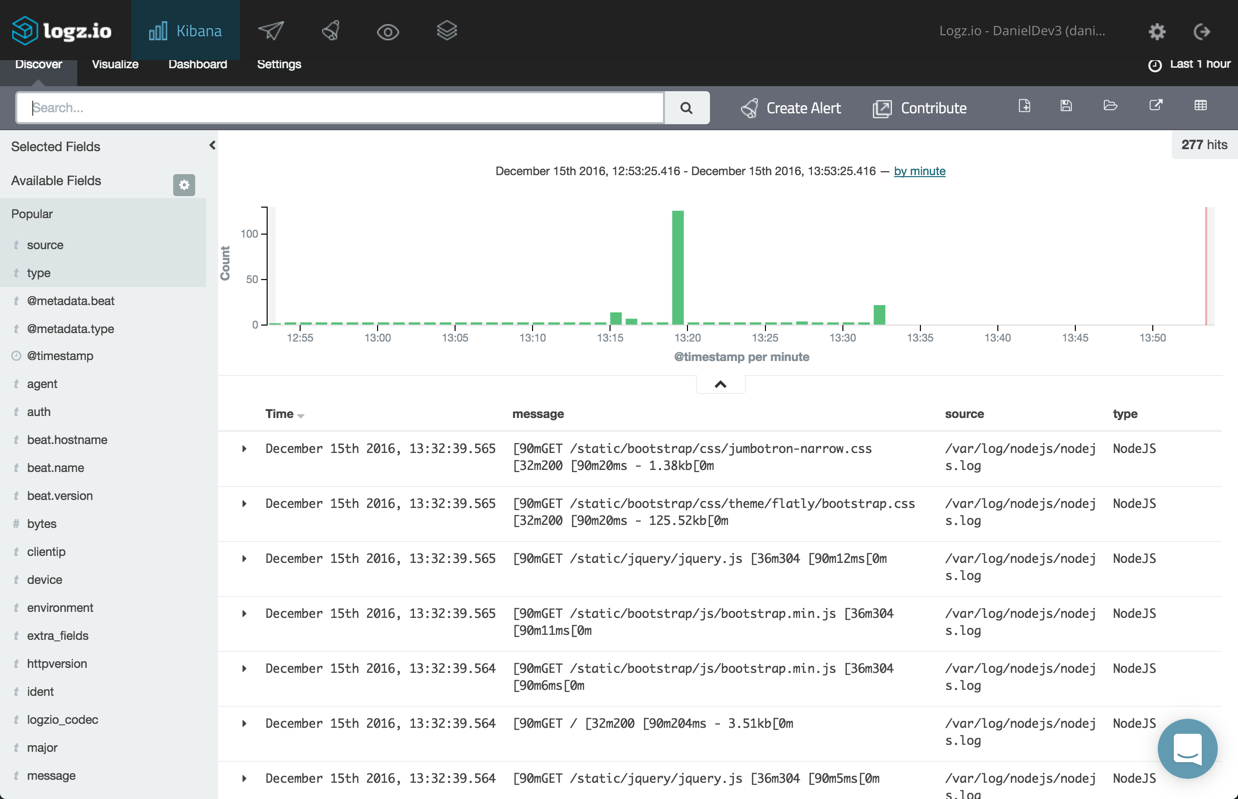Viewport: 1238px width, 799px height.
Task: Switch to the Visualize tab
Action: click(115, 64)
